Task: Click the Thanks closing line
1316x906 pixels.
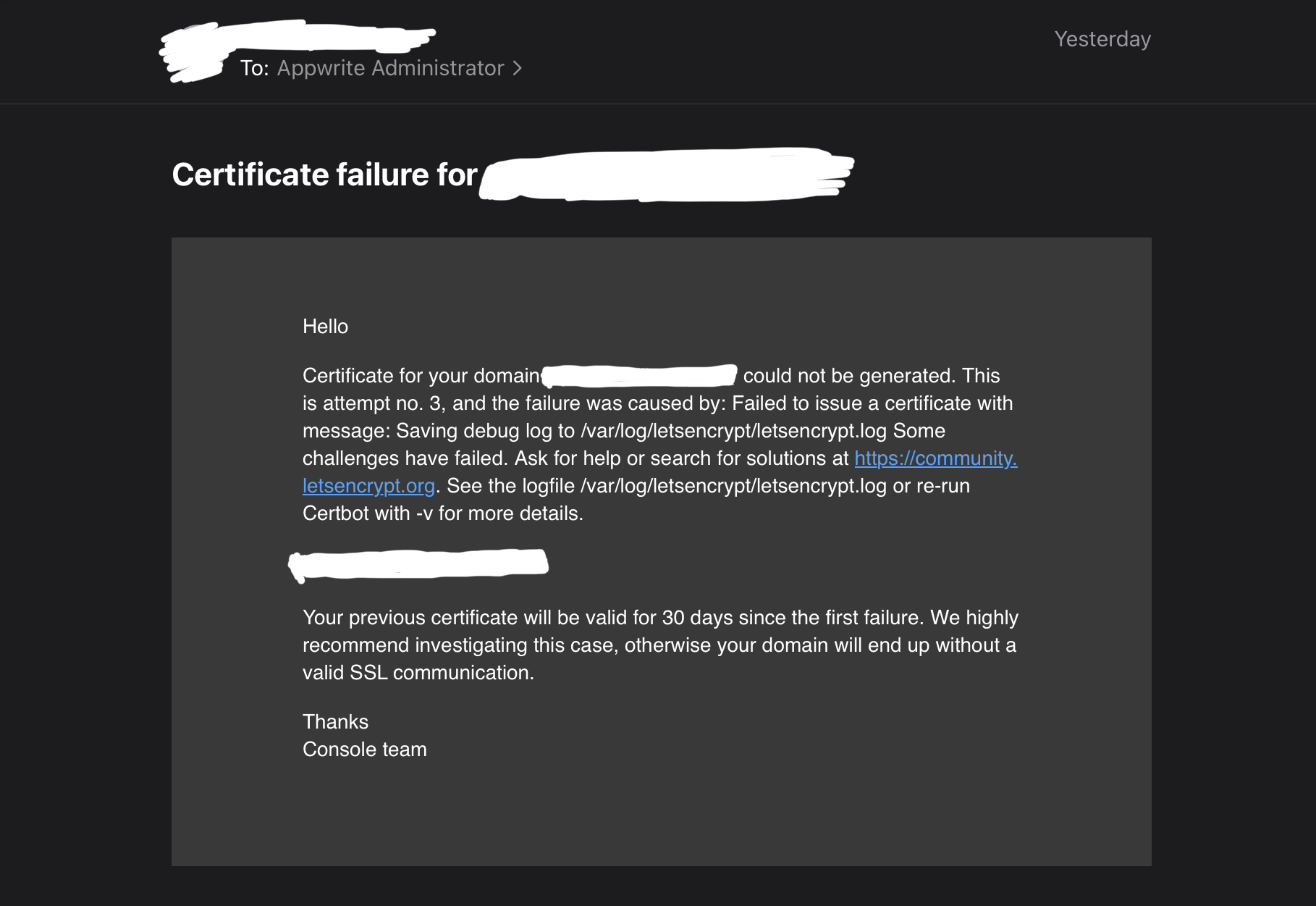Action: 335,721
